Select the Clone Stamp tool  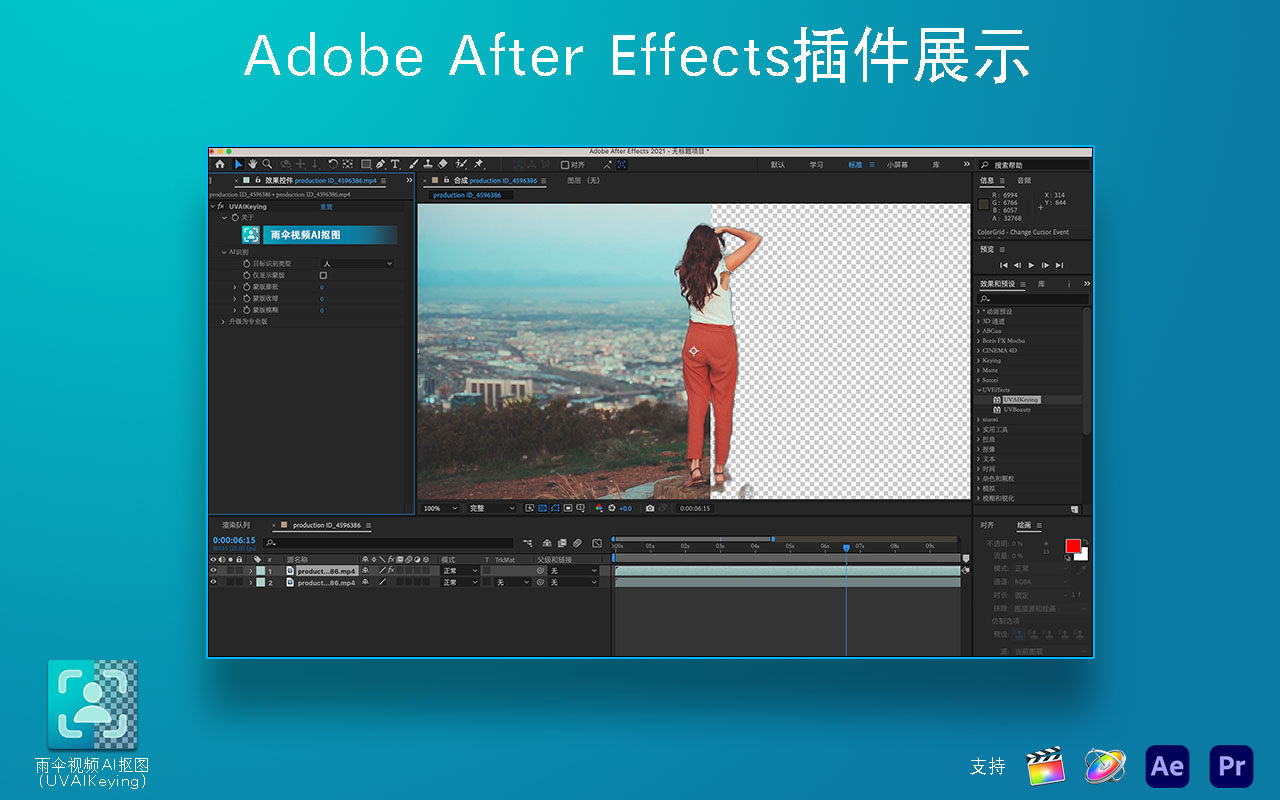[427, 164]
